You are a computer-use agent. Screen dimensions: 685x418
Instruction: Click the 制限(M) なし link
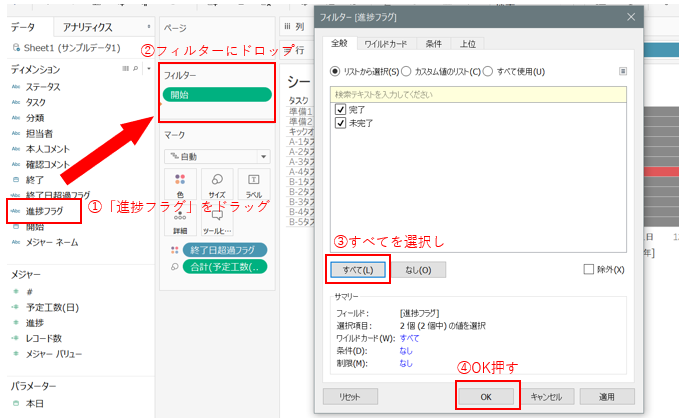[406, 363]
